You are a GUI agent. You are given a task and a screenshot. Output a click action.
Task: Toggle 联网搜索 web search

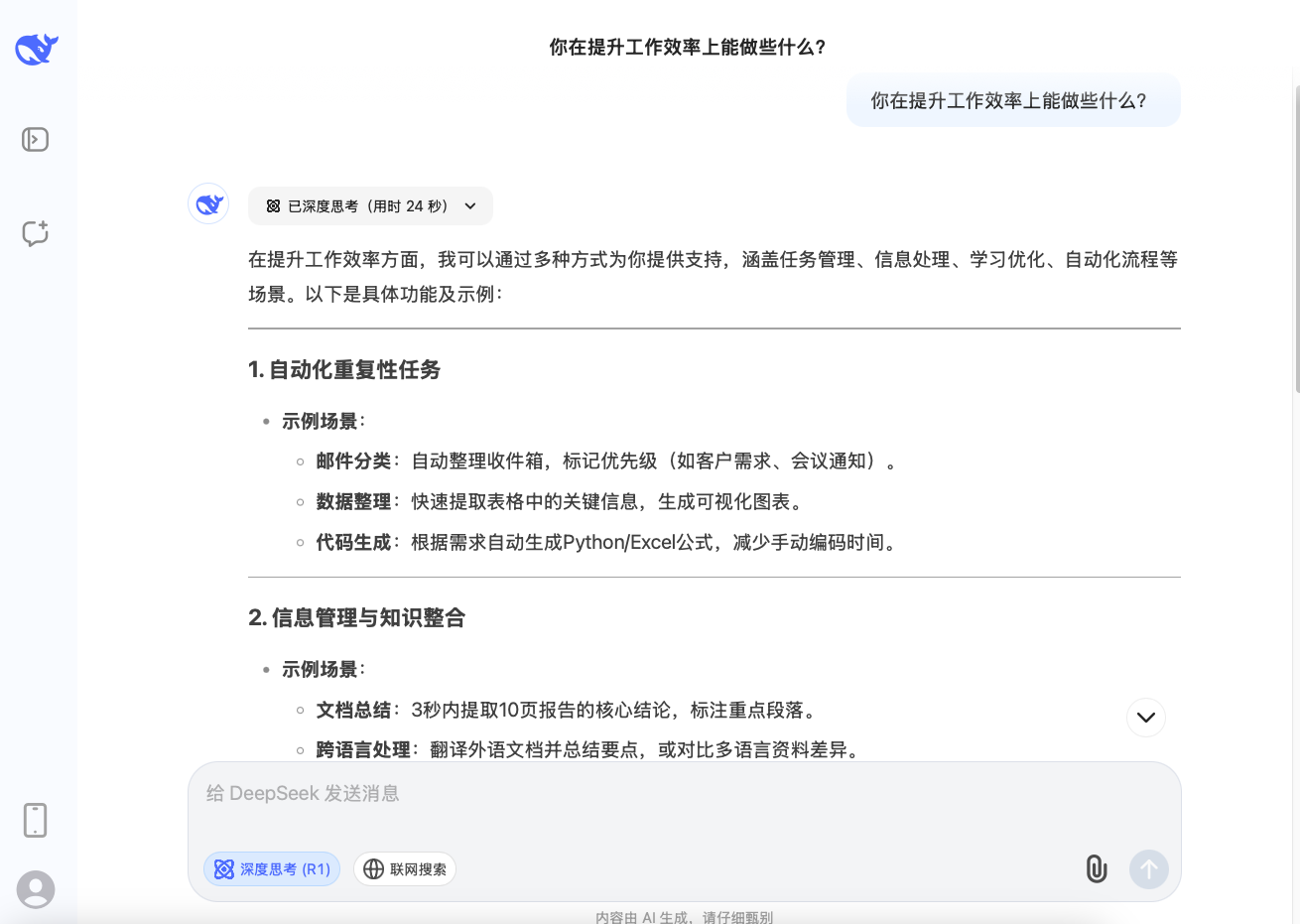click(405, 869)
